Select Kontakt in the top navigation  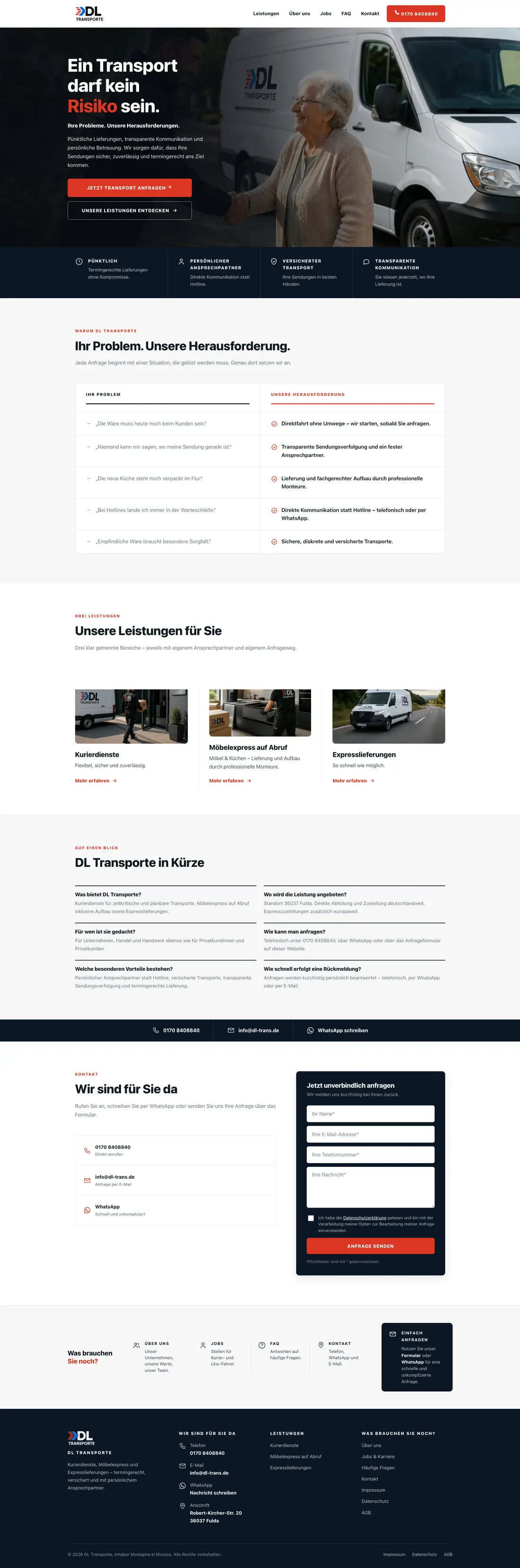point(370,13)
